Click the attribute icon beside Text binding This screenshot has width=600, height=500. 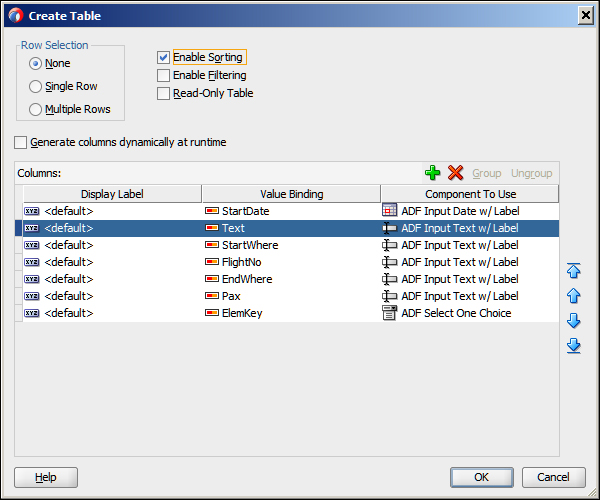pyautogui.click(x=212, y=228)
